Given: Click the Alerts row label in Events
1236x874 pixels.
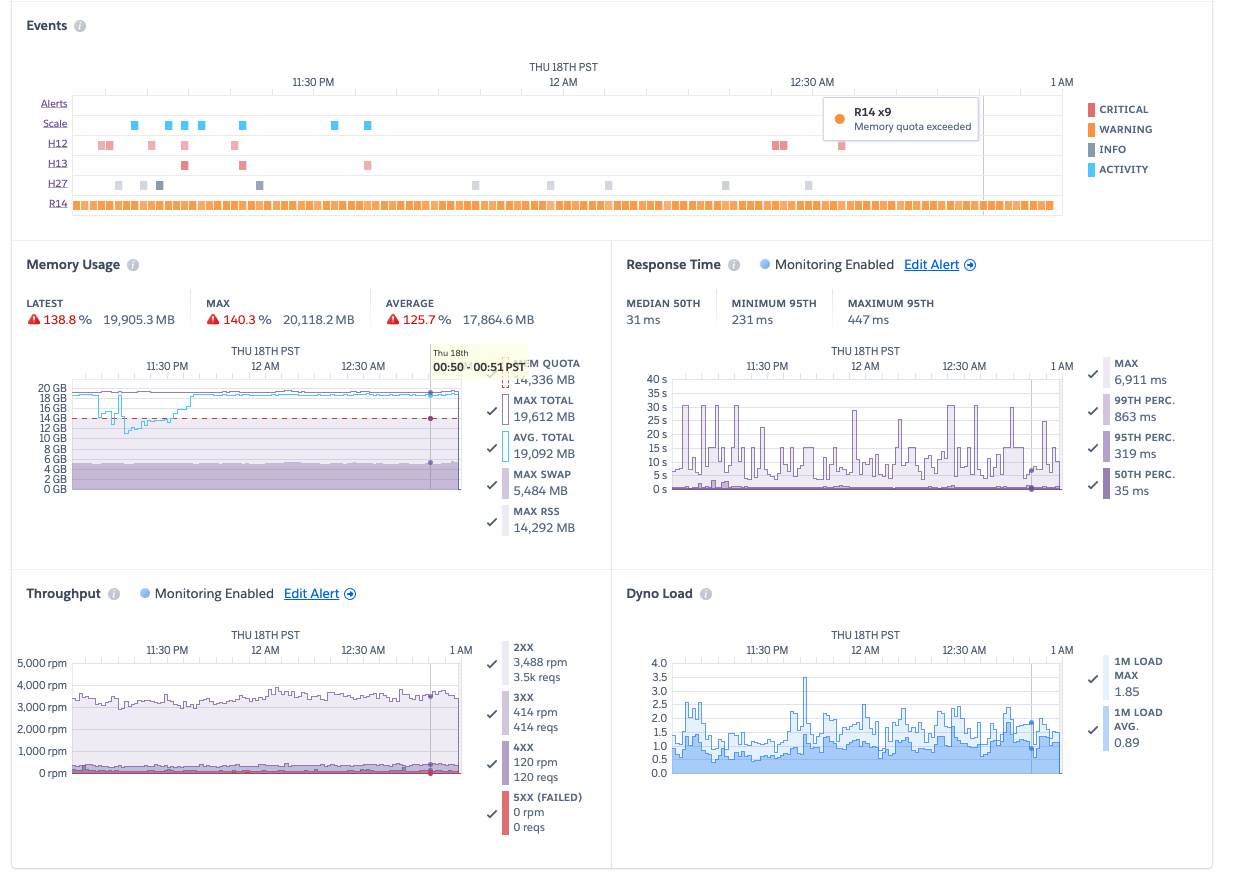Looking at the screenshot, I should [x=54, y=103].
